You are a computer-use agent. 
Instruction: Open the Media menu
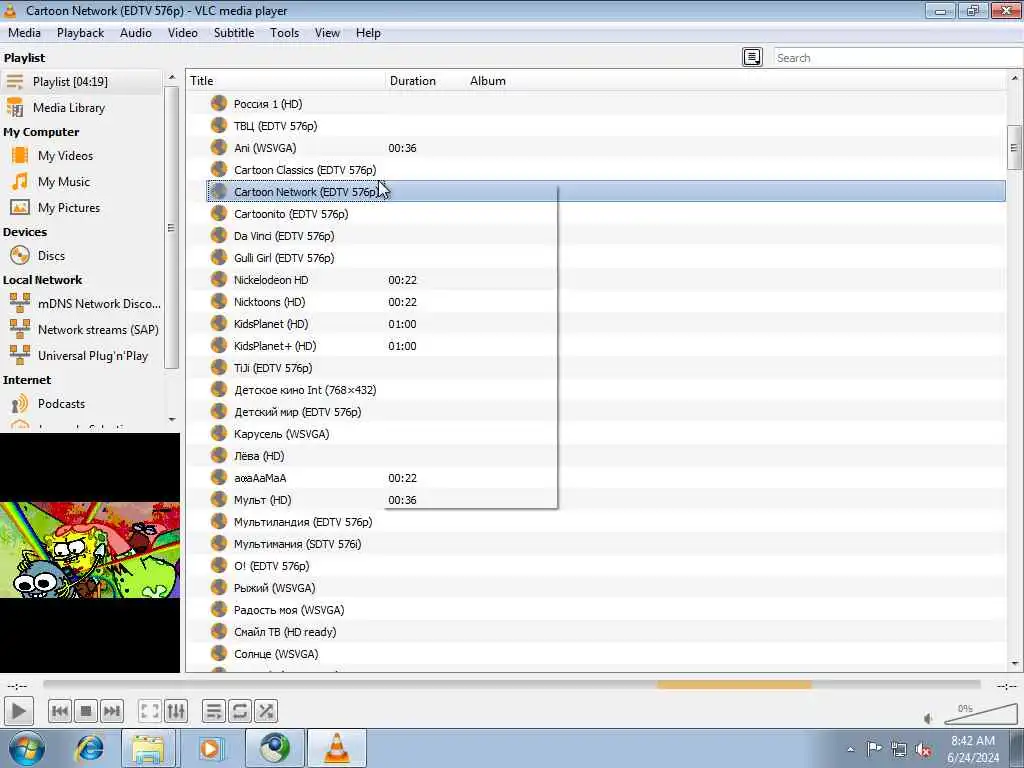pyautogui.click(x=24, y=33)
